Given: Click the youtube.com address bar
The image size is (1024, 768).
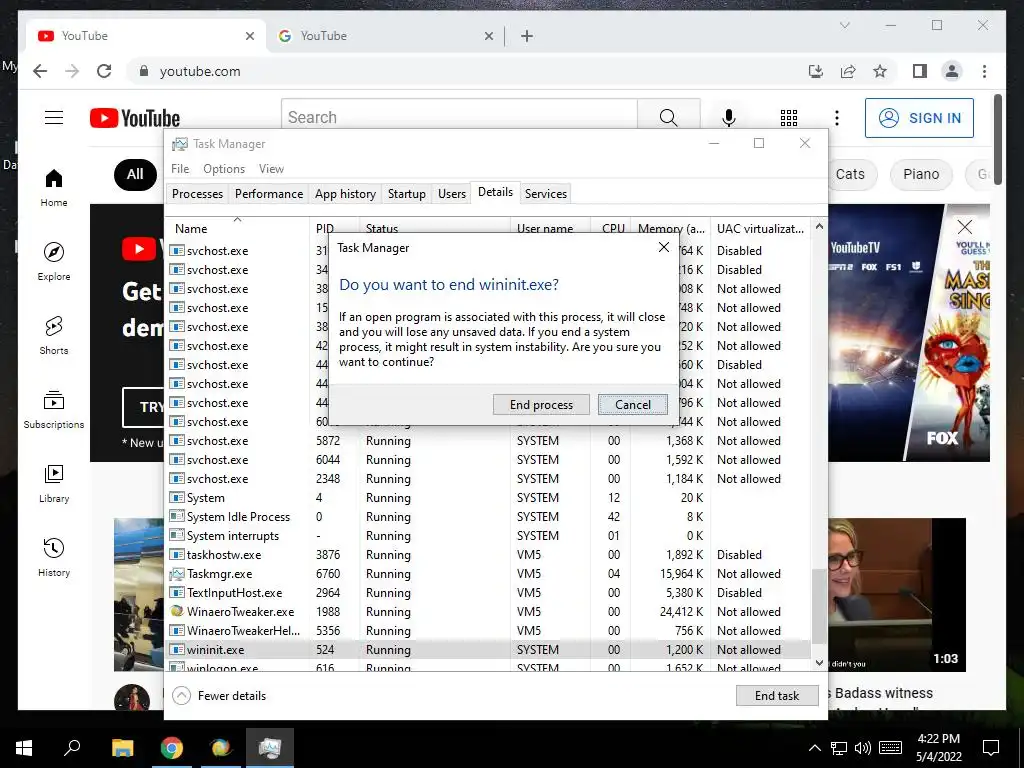Looking at the screenshot, I should click(200, 71).
